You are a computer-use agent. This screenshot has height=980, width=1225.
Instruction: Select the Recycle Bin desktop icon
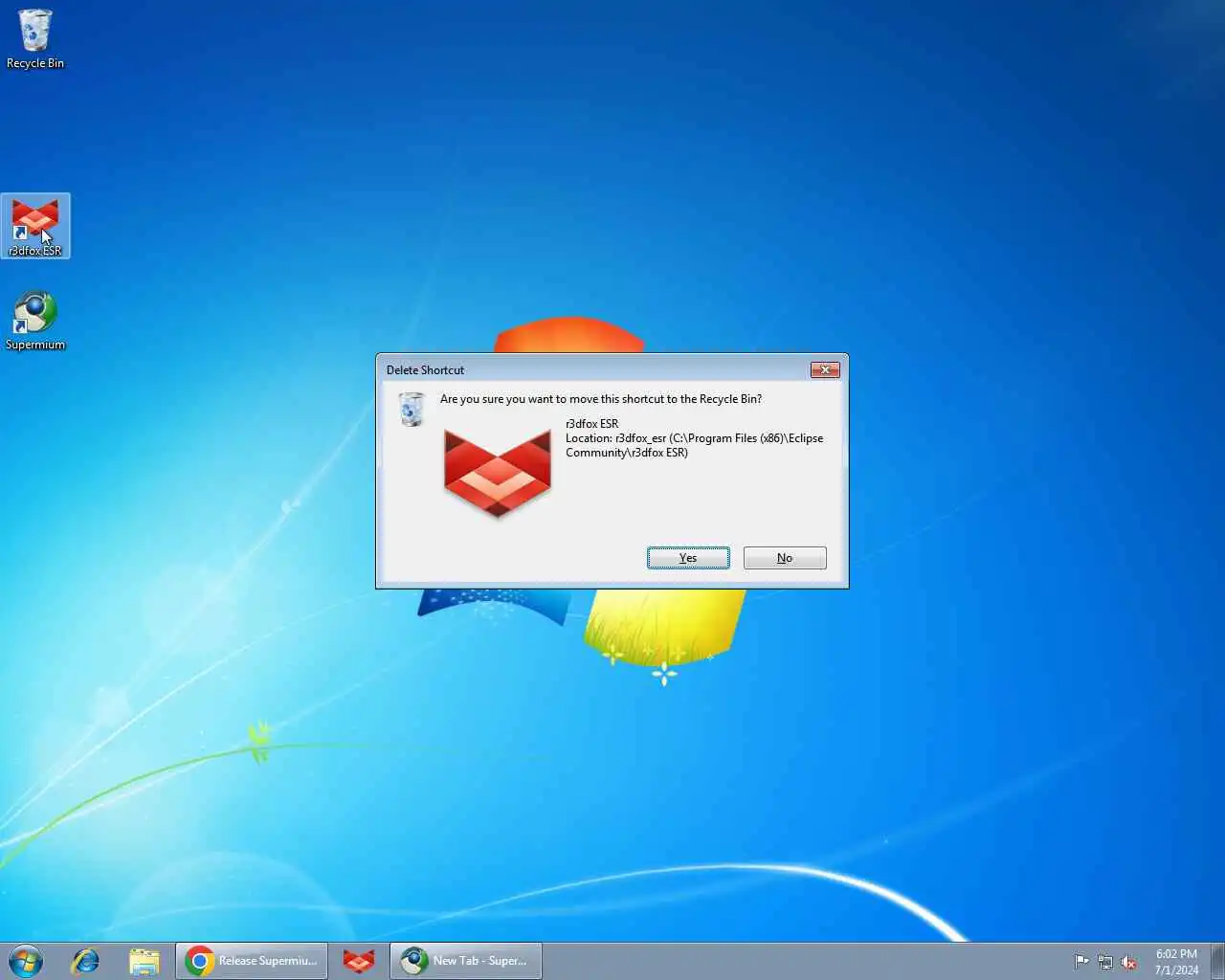coord(35,40)
